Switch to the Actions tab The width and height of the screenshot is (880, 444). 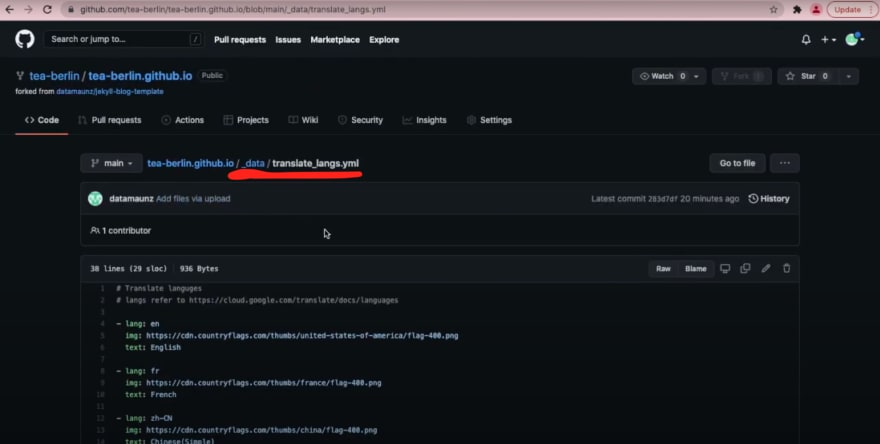(x=183, y=120)
